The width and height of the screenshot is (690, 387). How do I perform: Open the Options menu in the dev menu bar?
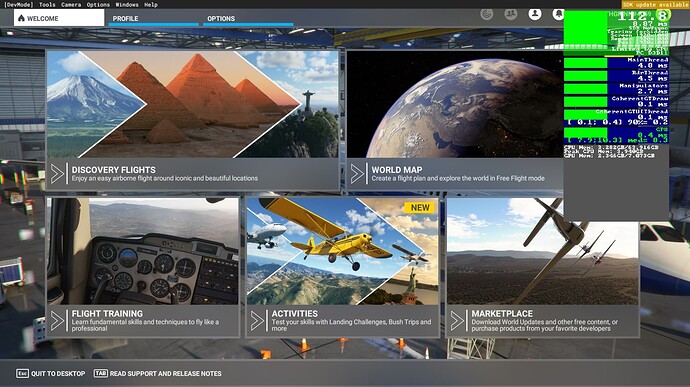pos(98,4)
